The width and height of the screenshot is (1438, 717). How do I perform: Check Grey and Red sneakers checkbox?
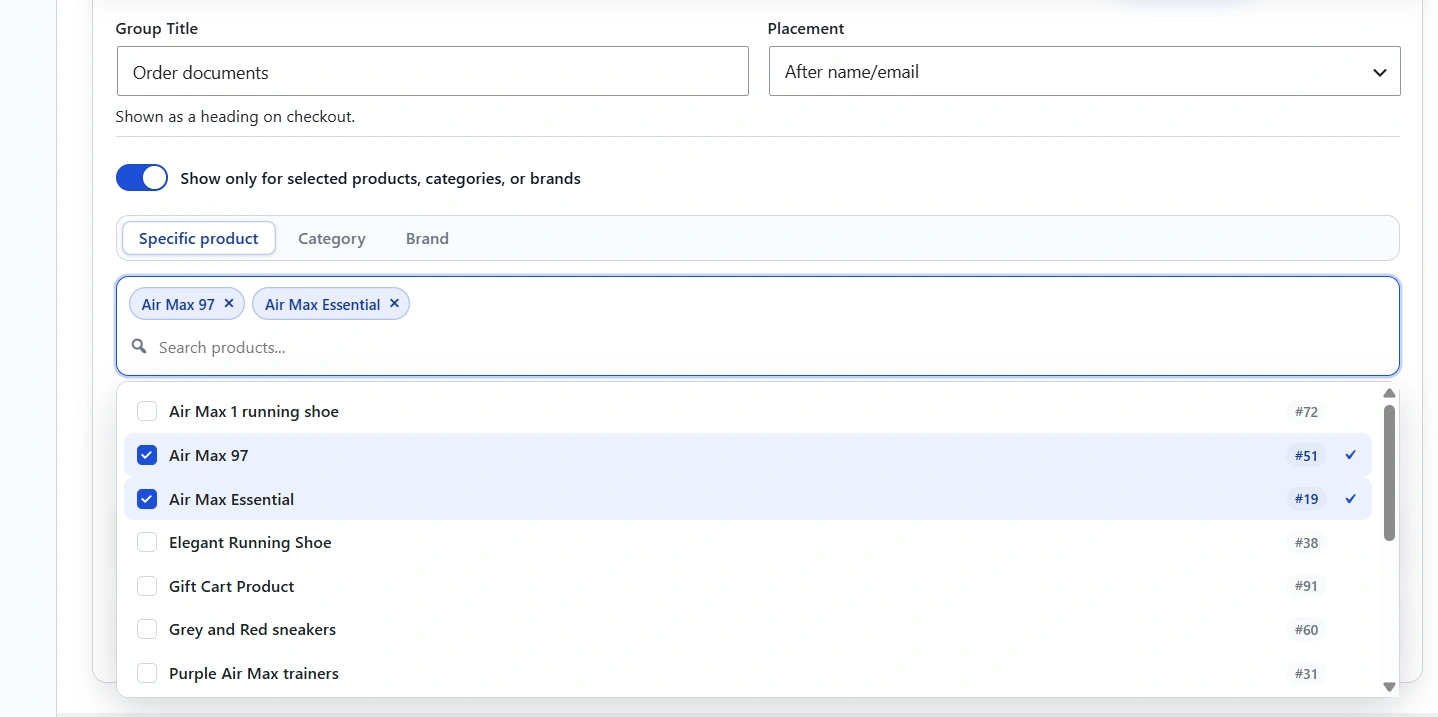pyautogui.click(x=147, y=629)
